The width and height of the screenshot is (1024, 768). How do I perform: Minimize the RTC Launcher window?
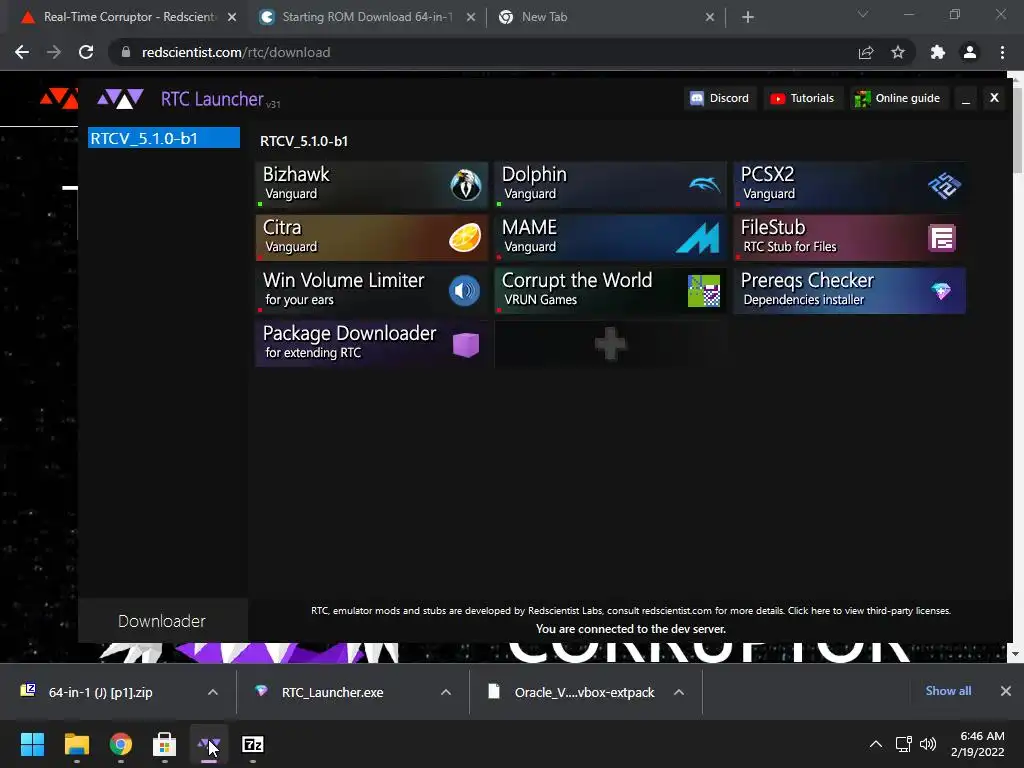point(966,98)
